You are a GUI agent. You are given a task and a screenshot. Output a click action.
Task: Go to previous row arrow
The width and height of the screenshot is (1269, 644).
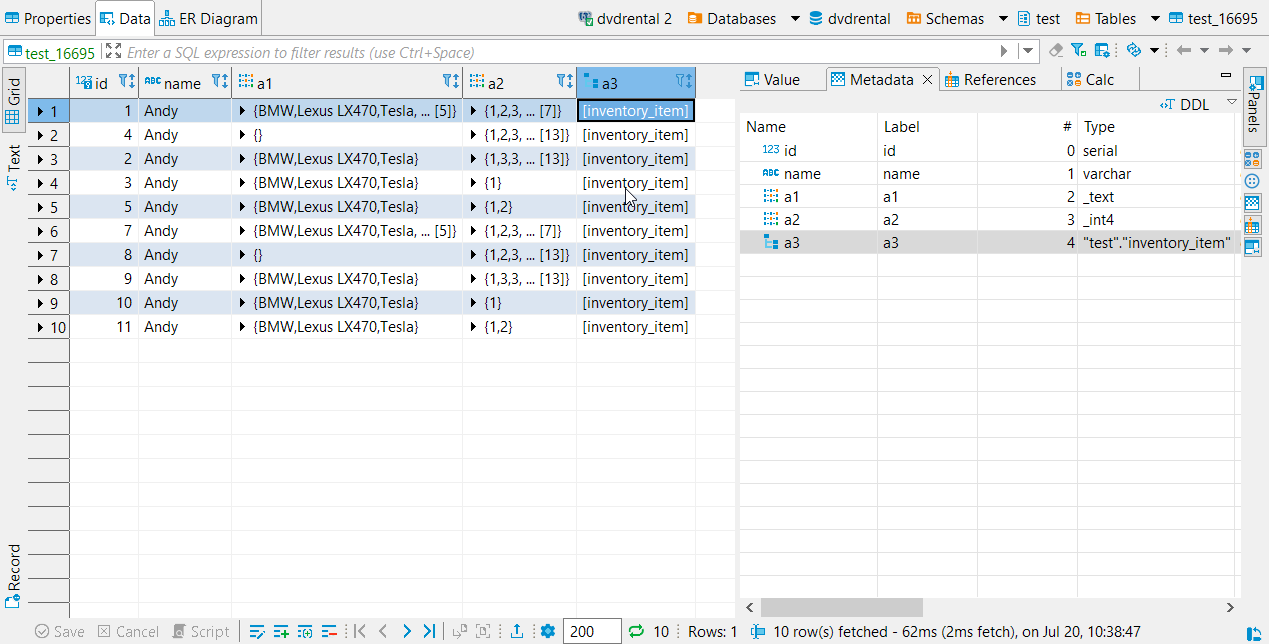tap(383, 631)
